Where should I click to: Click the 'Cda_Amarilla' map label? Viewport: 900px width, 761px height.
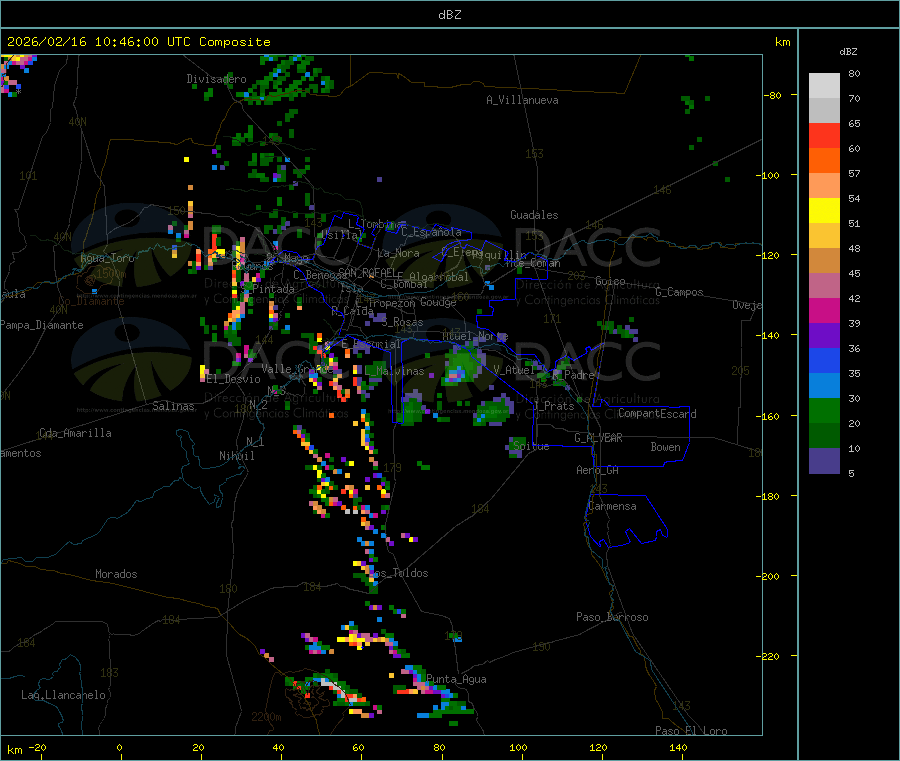75,433
